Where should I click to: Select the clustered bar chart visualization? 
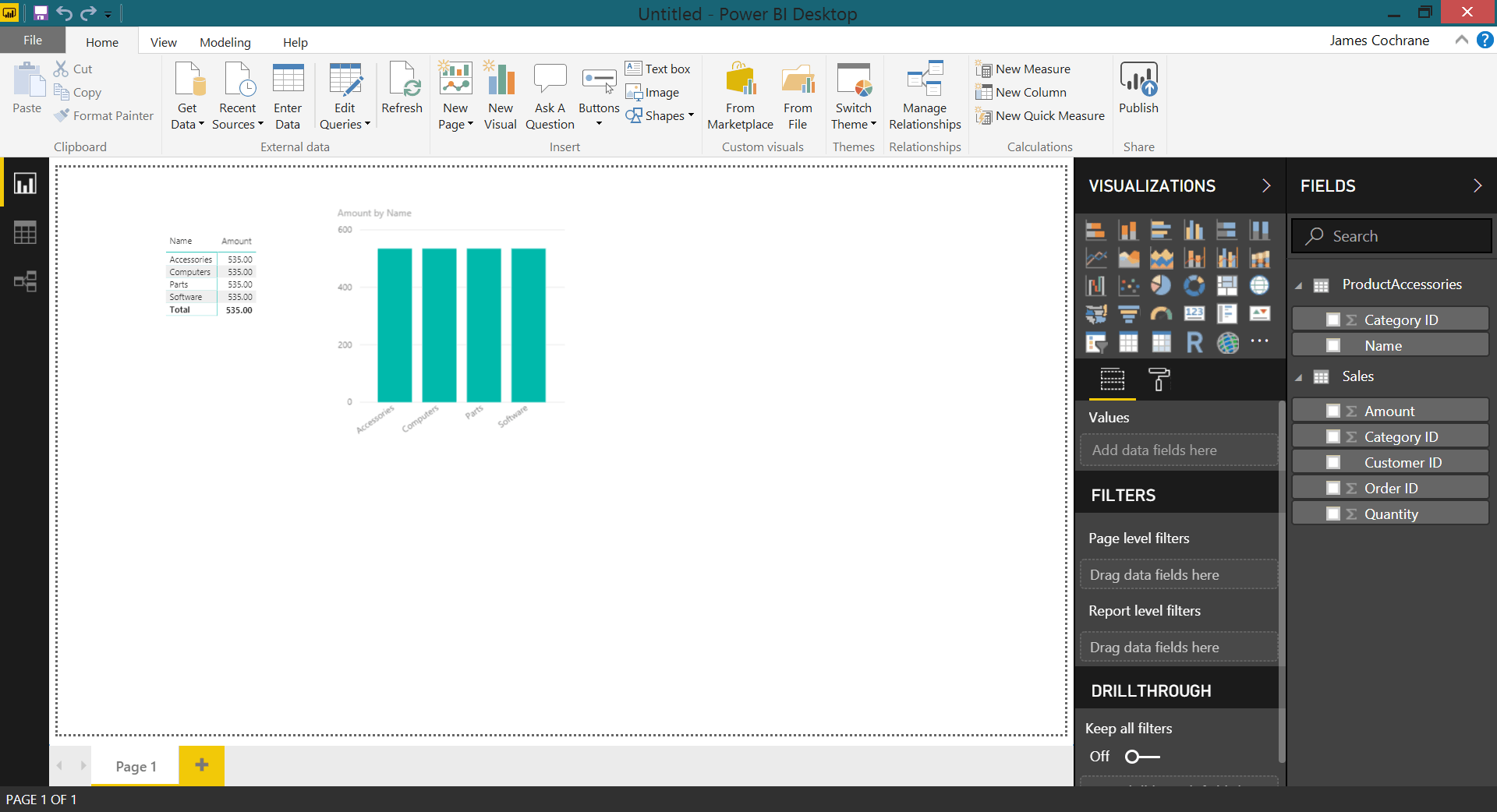1161,230
